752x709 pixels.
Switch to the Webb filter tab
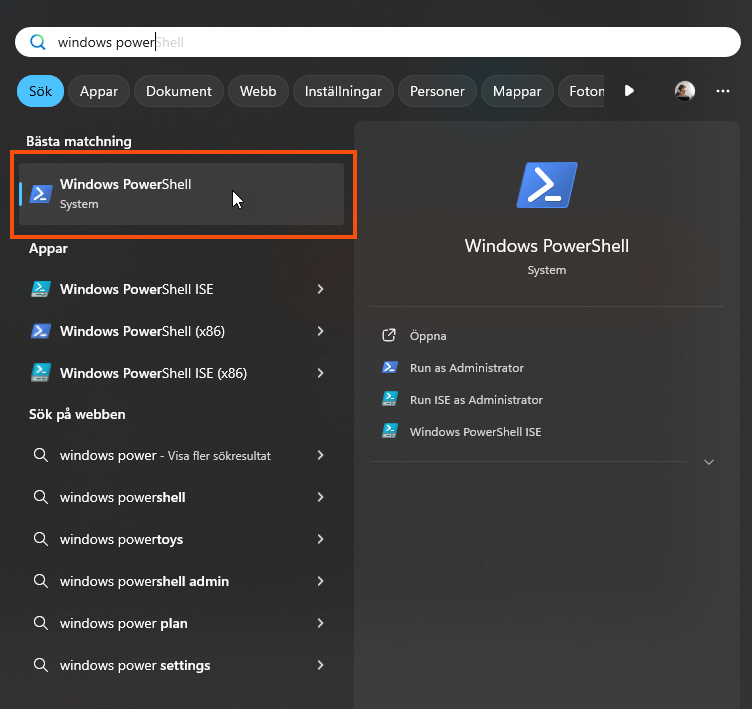pos(258,91)
